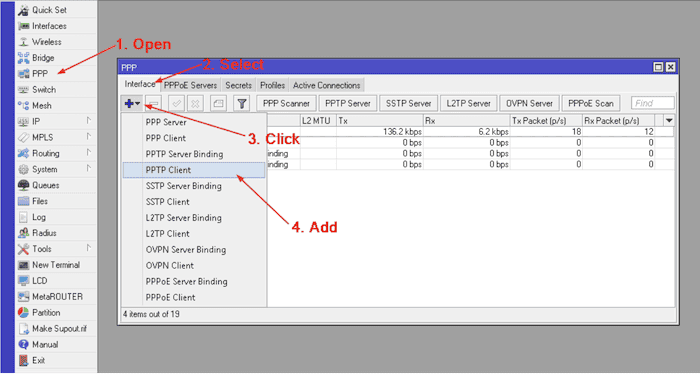Click the Comment toolbar icon
Image resolution: width=700 pixels, height=376 pixels.
(x=218, y=103)
